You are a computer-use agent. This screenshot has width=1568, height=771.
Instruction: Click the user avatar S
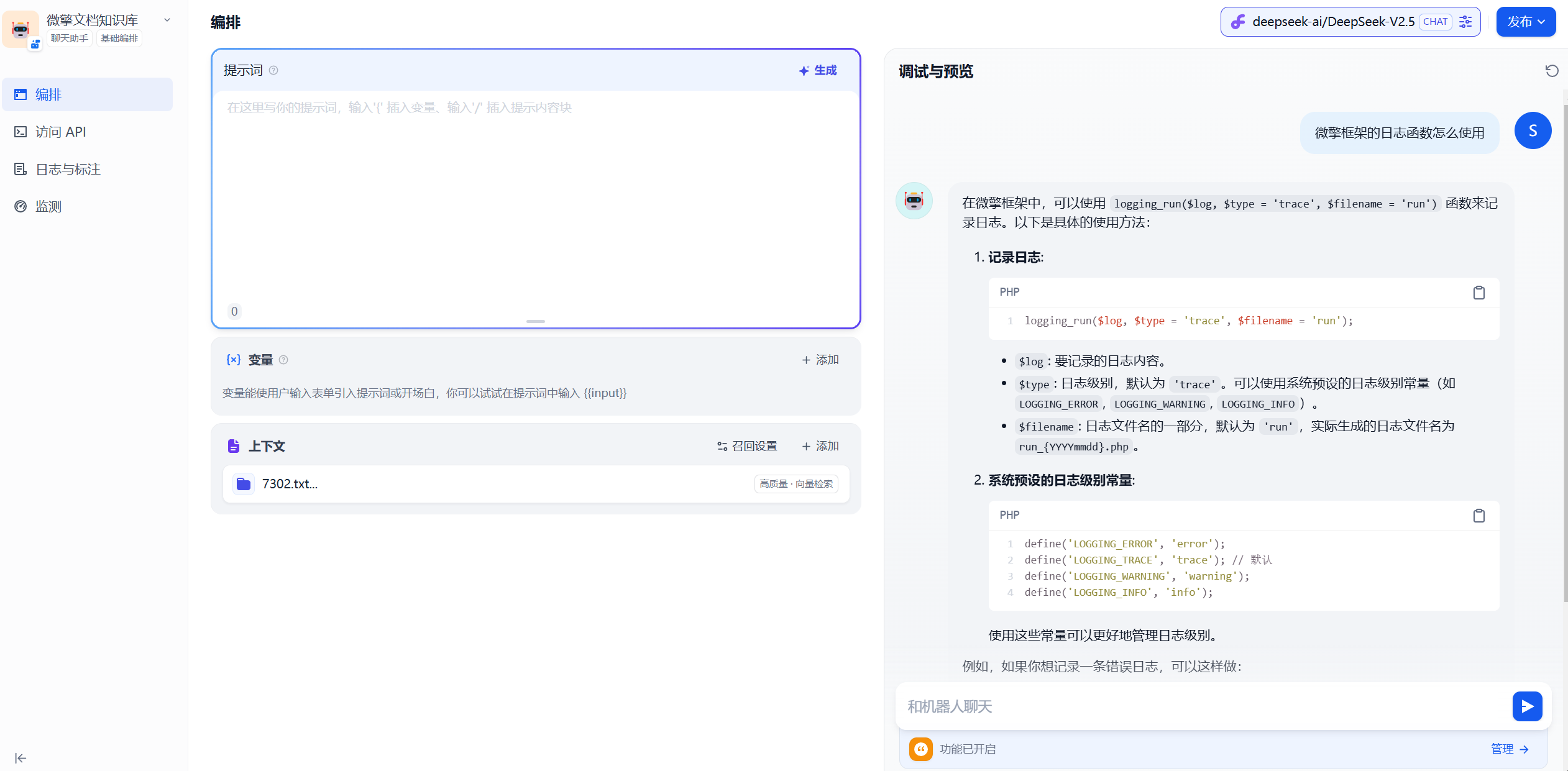pos(1533,130)
